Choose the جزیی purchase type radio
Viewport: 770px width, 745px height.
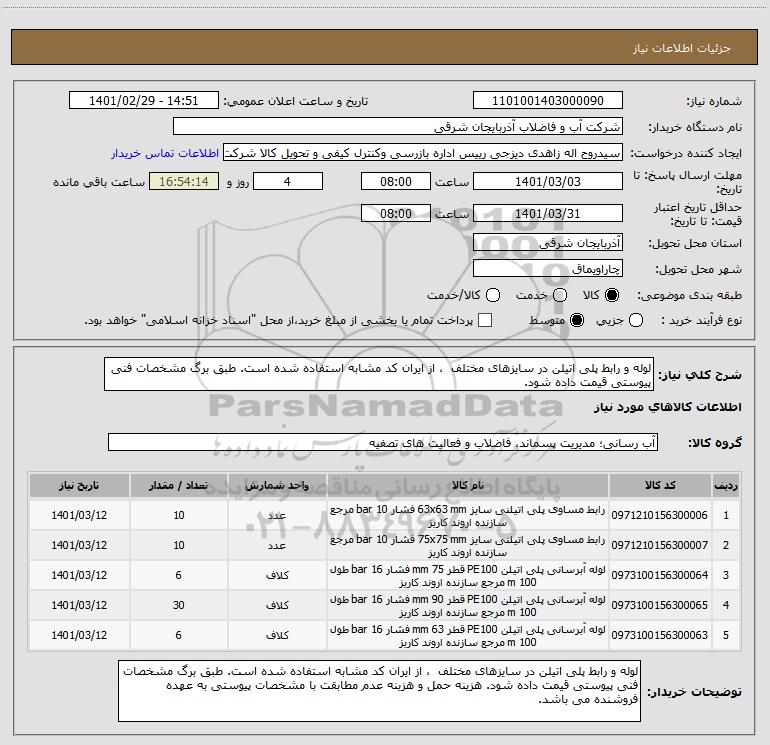click(x=635, y=320)
